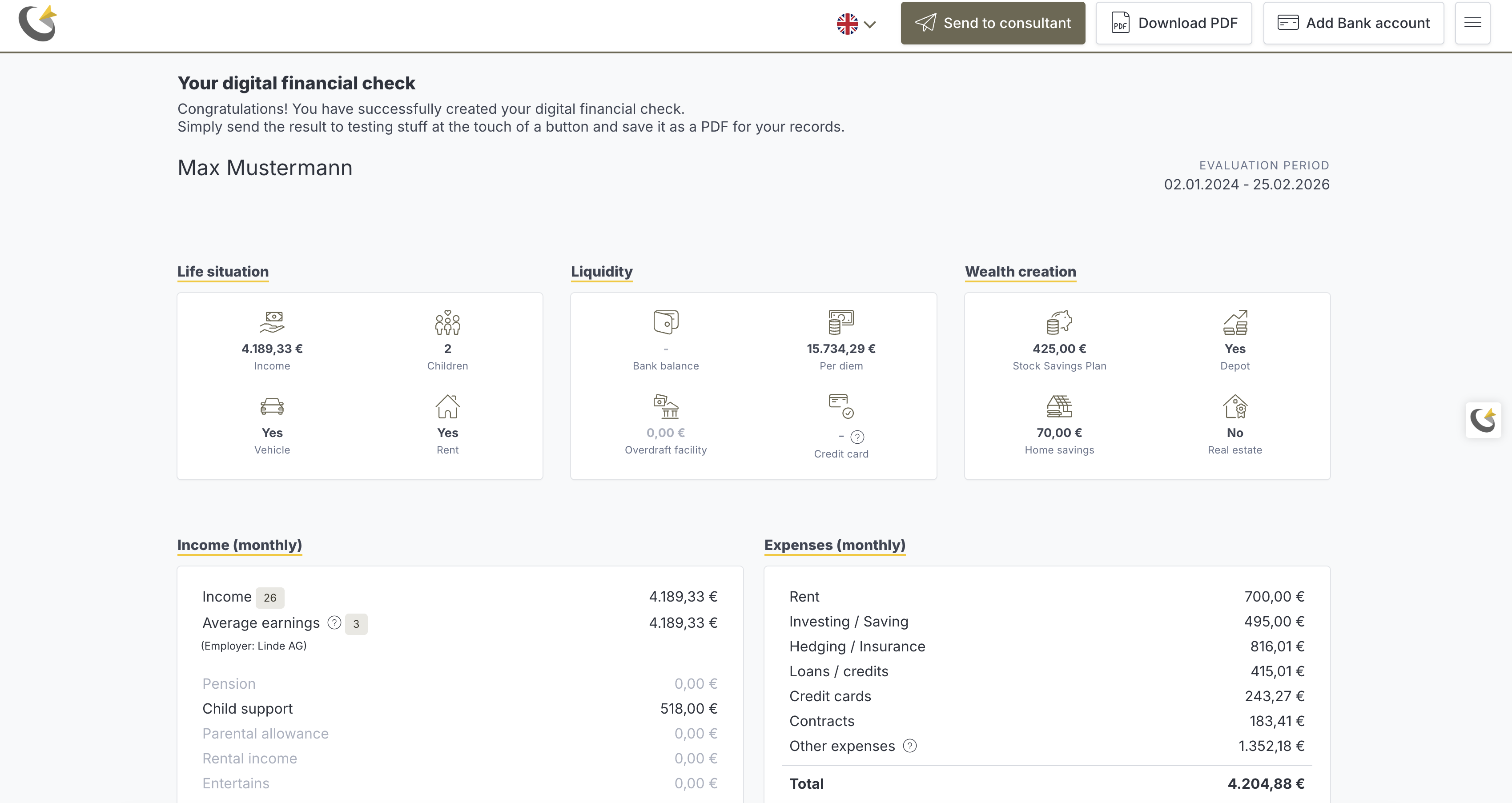Click the Bank balance wallet icon
This screenshot has width=1512, height=803.
click(x=666, y=322)
